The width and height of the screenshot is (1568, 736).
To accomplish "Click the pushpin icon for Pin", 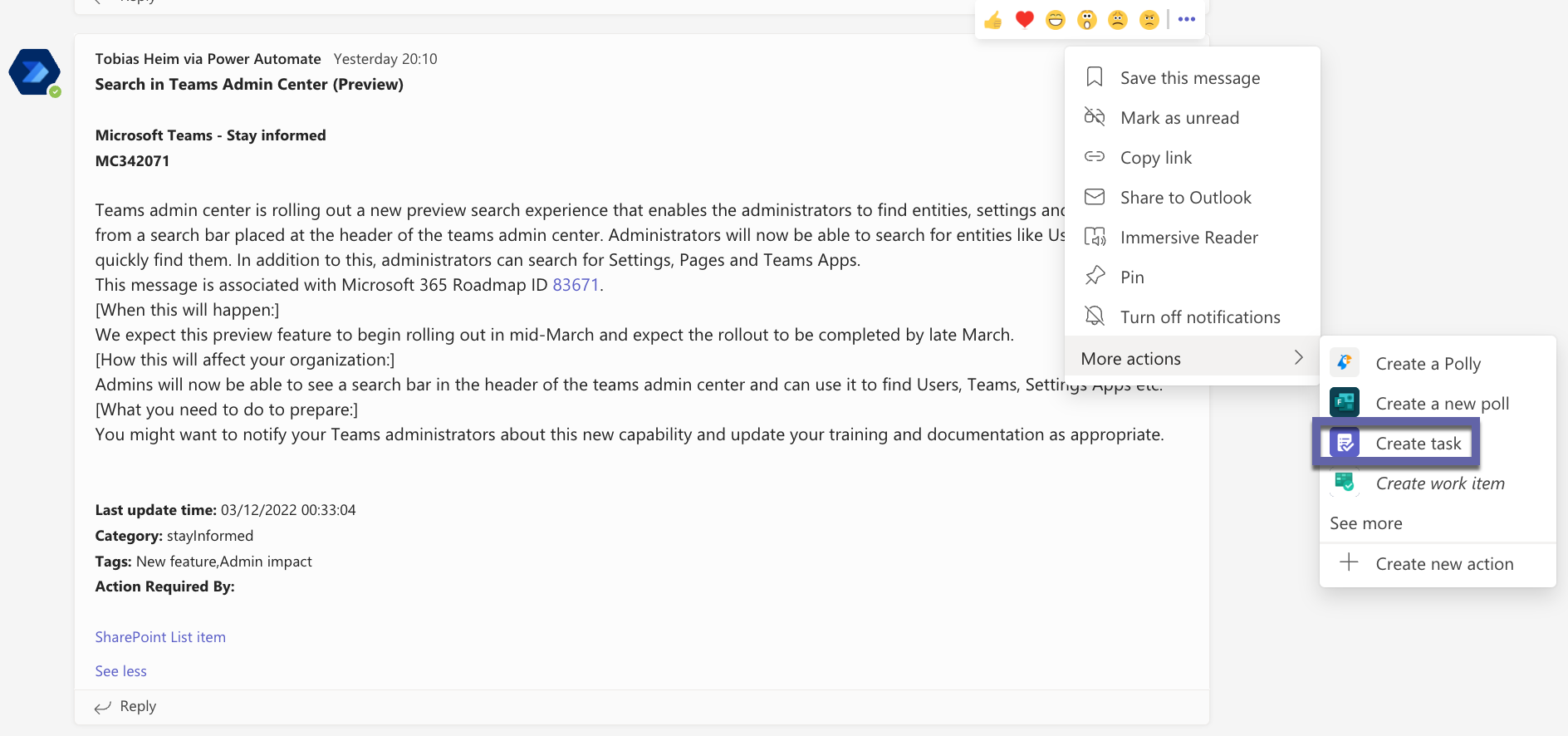I will point(1095,276).
